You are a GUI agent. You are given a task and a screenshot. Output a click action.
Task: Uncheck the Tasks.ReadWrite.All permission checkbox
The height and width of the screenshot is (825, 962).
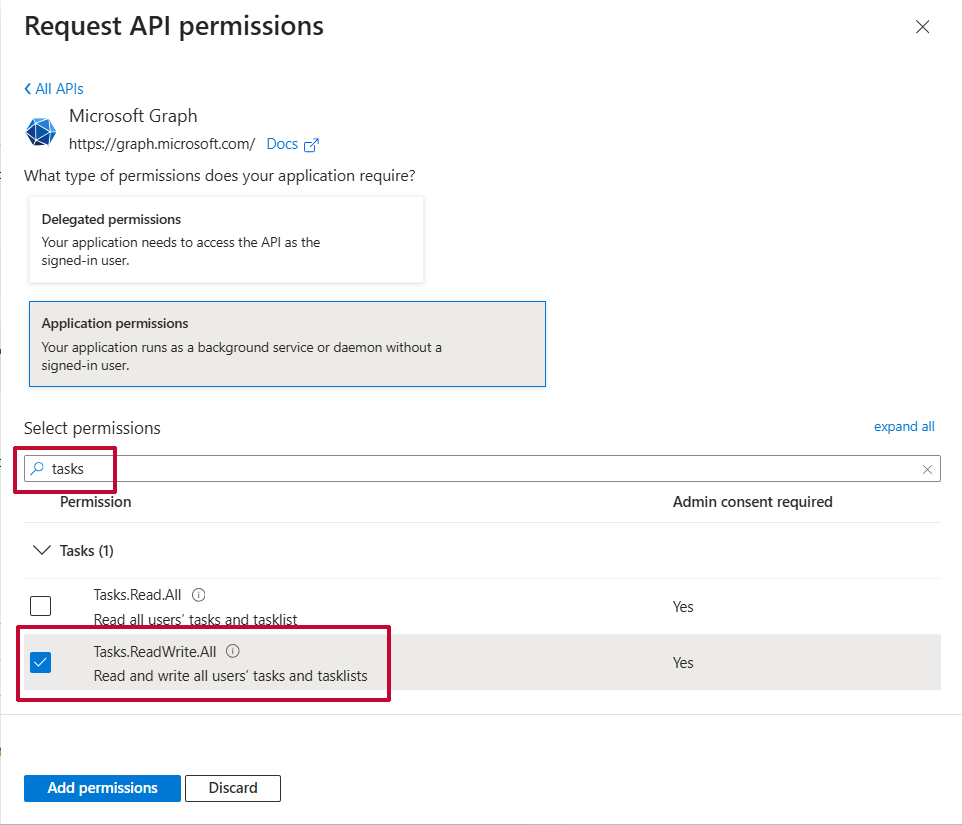[40, 662]
